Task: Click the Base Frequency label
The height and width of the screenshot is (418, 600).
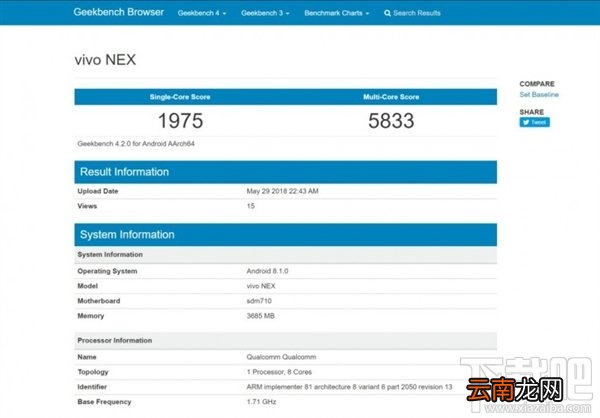Action: pos(104,402)
